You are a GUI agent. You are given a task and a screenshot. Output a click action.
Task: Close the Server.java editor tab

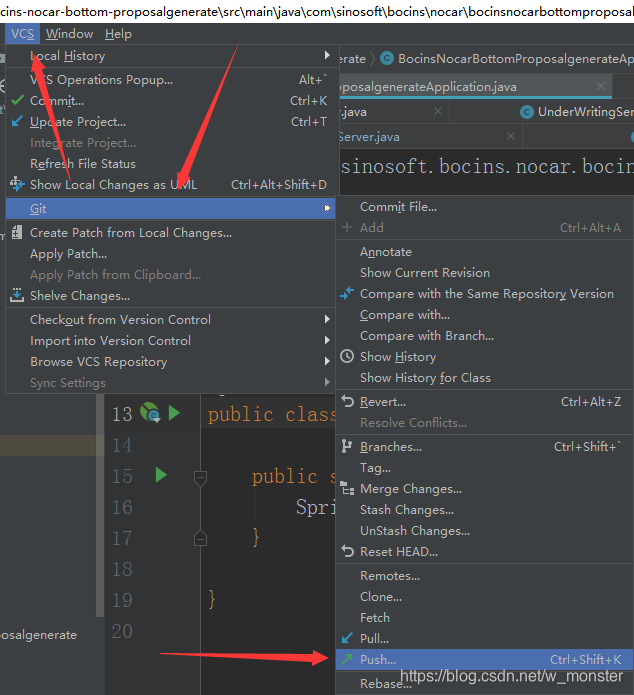[x=511, y=136]
